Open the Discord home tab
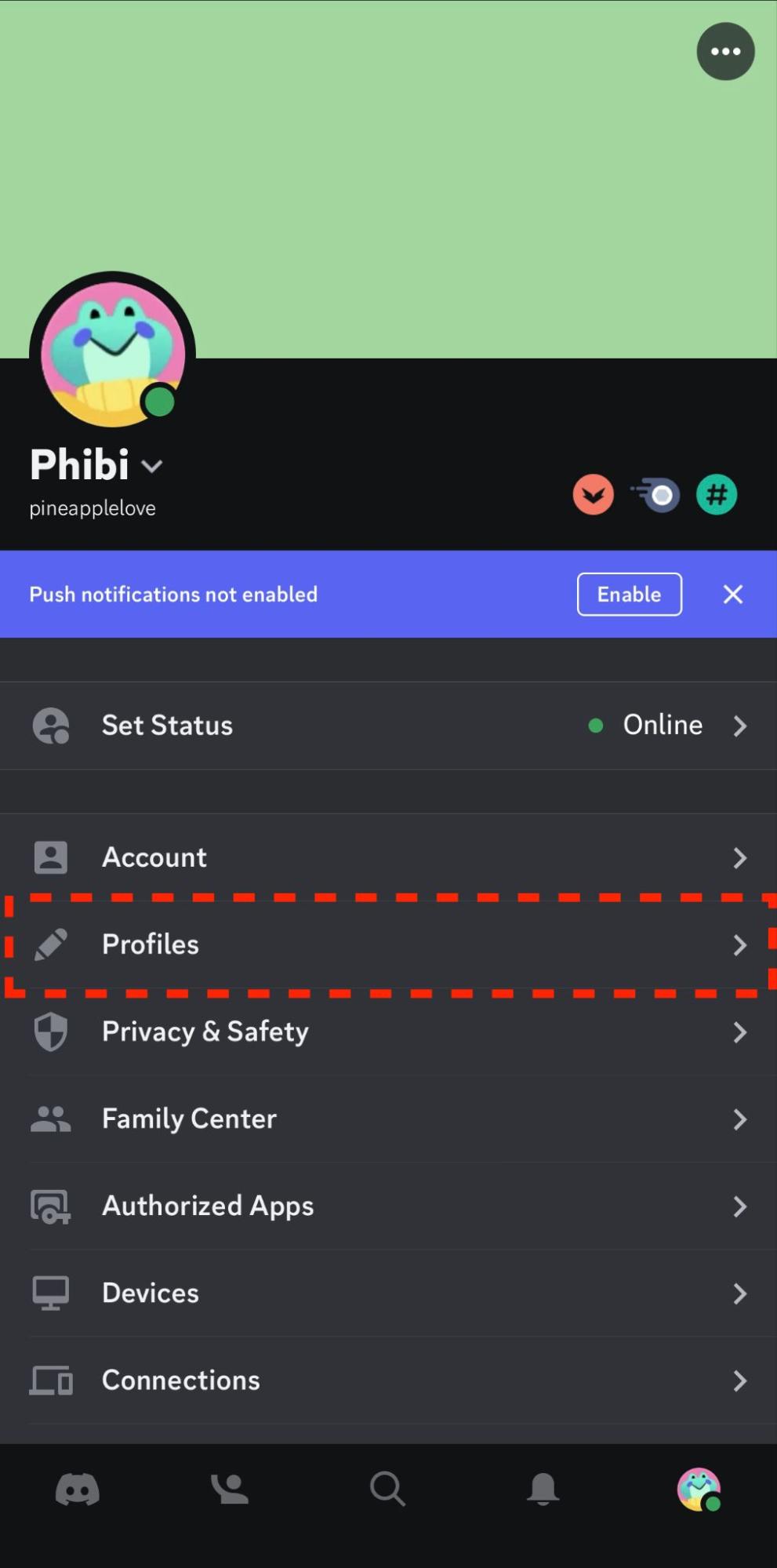This screenshot has height=1568, width=777. 77,1489
